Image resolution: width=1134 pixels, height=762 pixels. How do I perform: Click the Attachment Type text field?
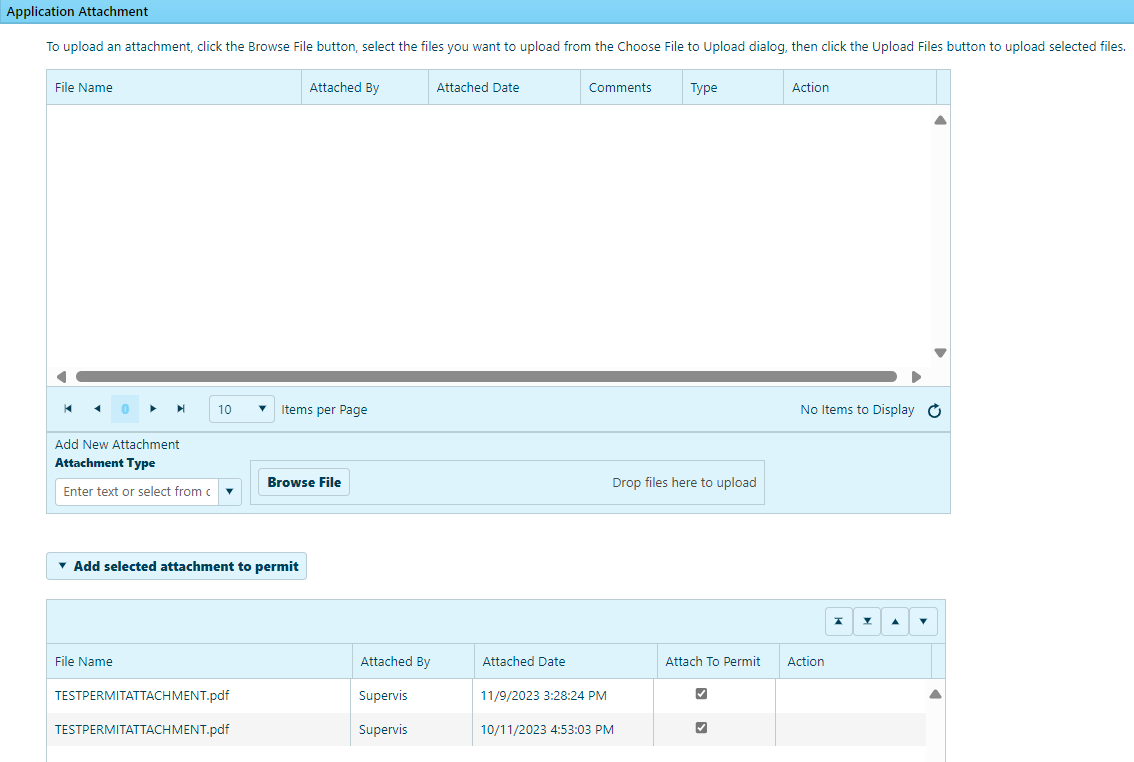coord(137,492)
